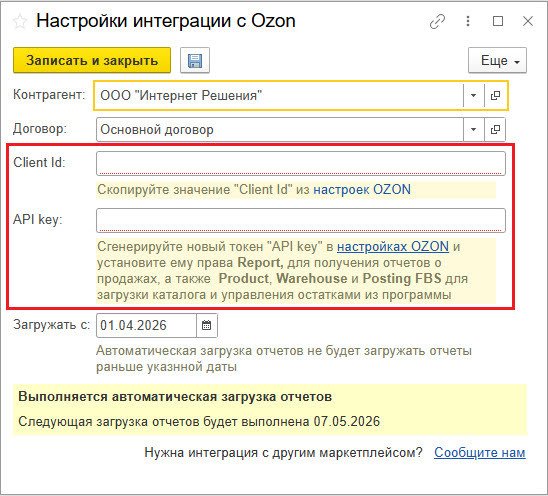Click into the Загружать с date field
548x496 pixels.
click(146, 325)
